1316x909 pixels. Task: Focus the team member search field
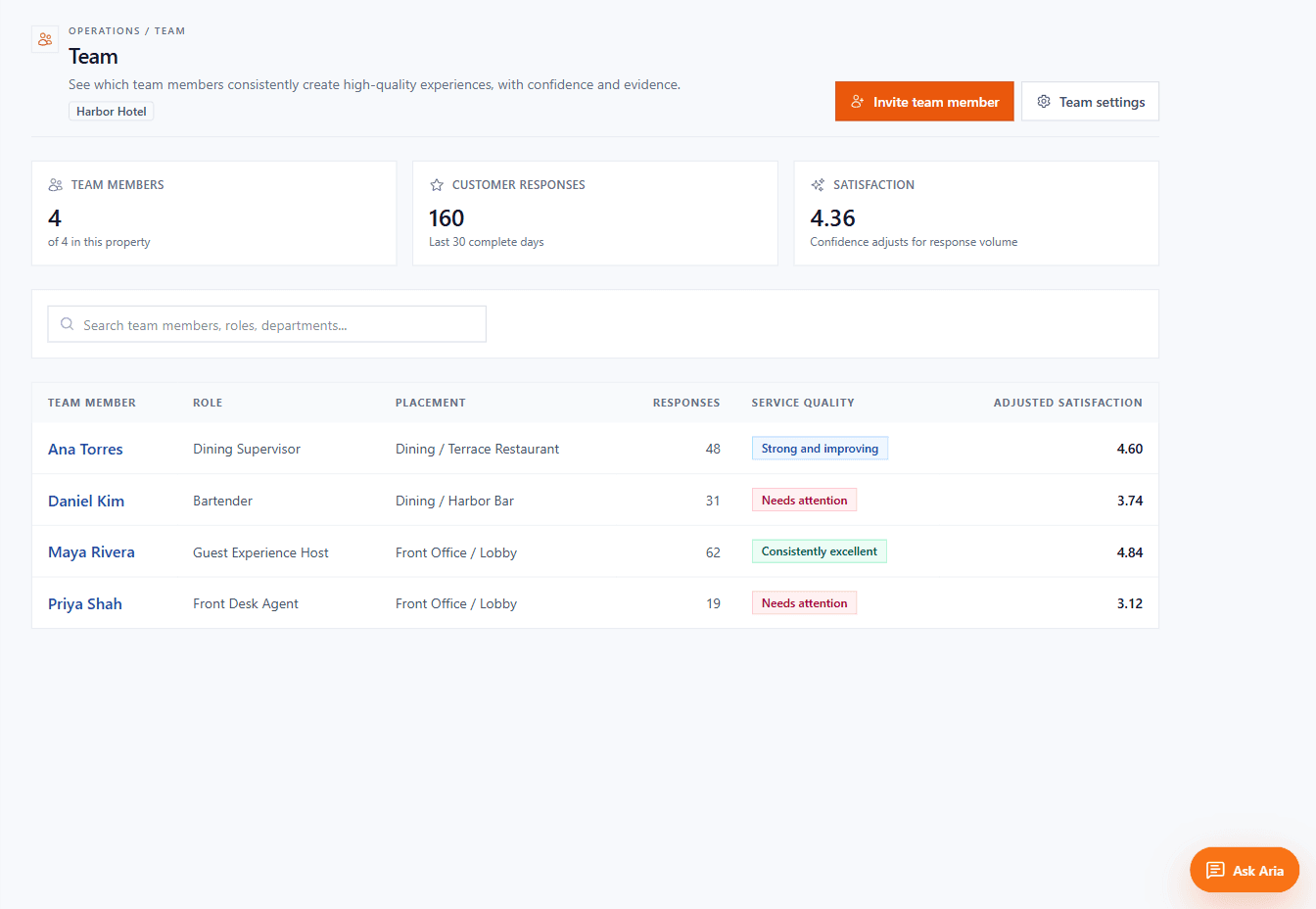coord(266,324)
